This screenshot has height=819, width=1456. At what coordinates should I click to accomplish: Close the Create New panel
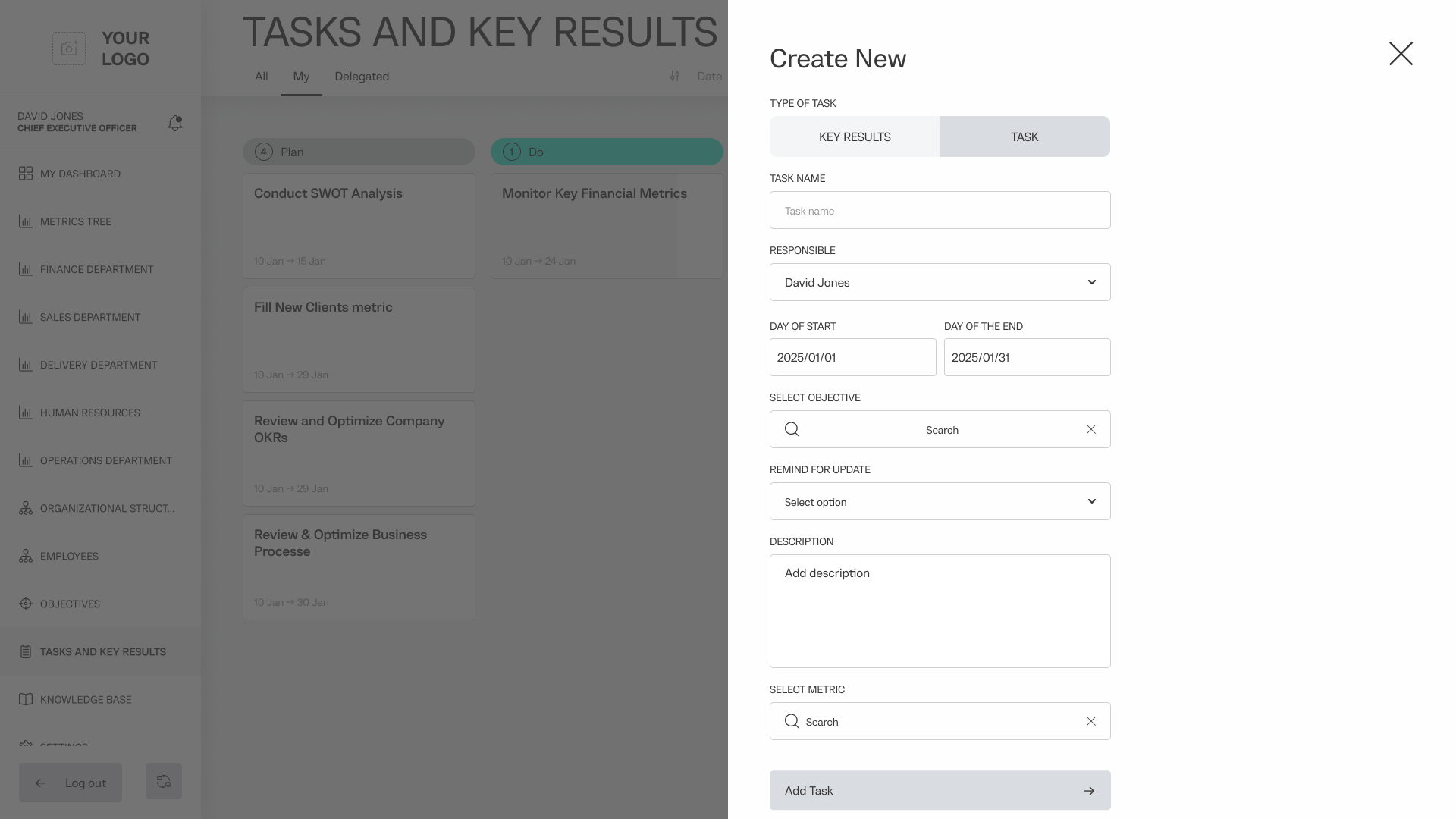point(1401,54)
